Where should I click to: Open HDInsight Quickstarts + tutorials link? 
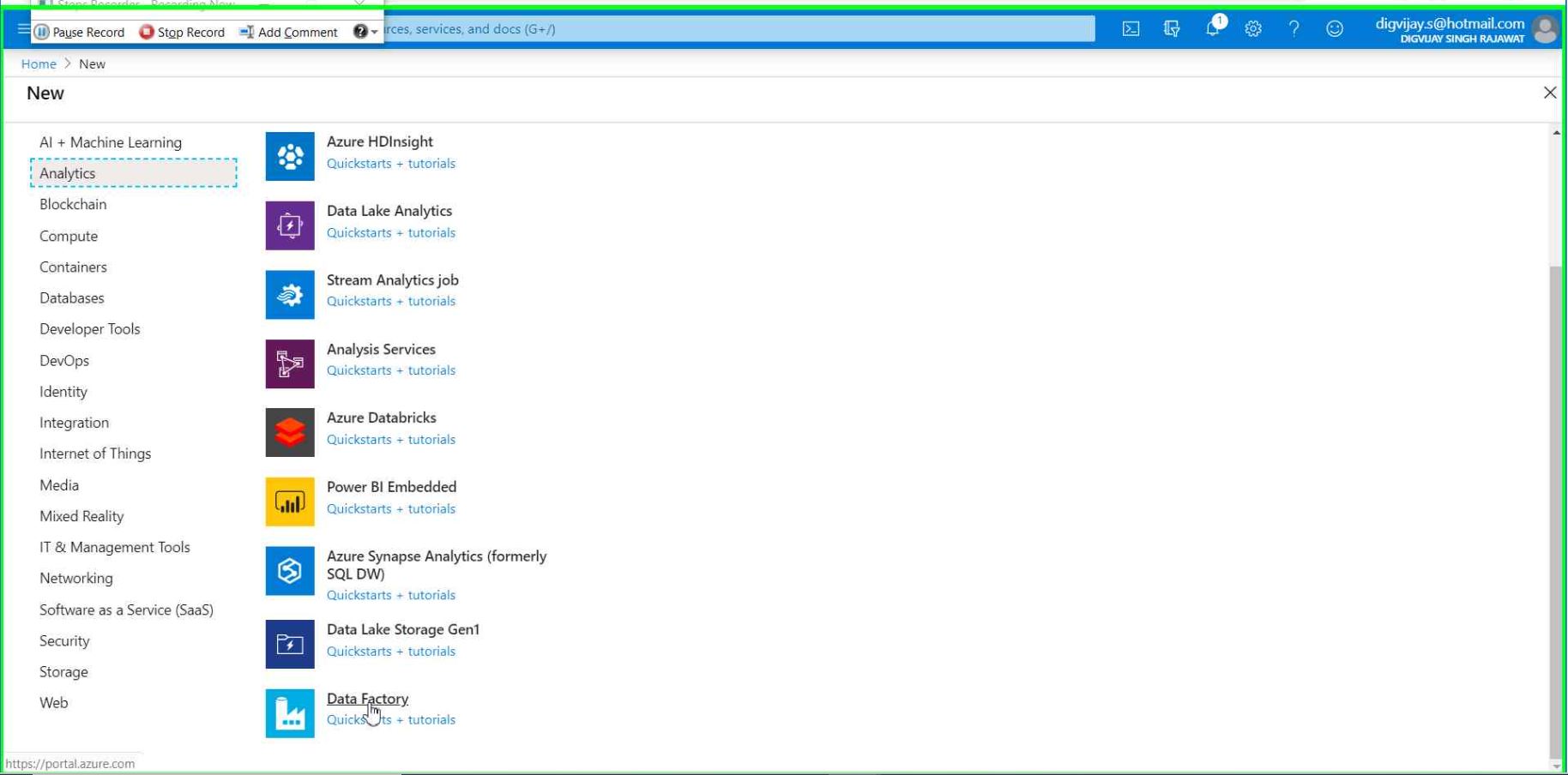coord(391,164)
